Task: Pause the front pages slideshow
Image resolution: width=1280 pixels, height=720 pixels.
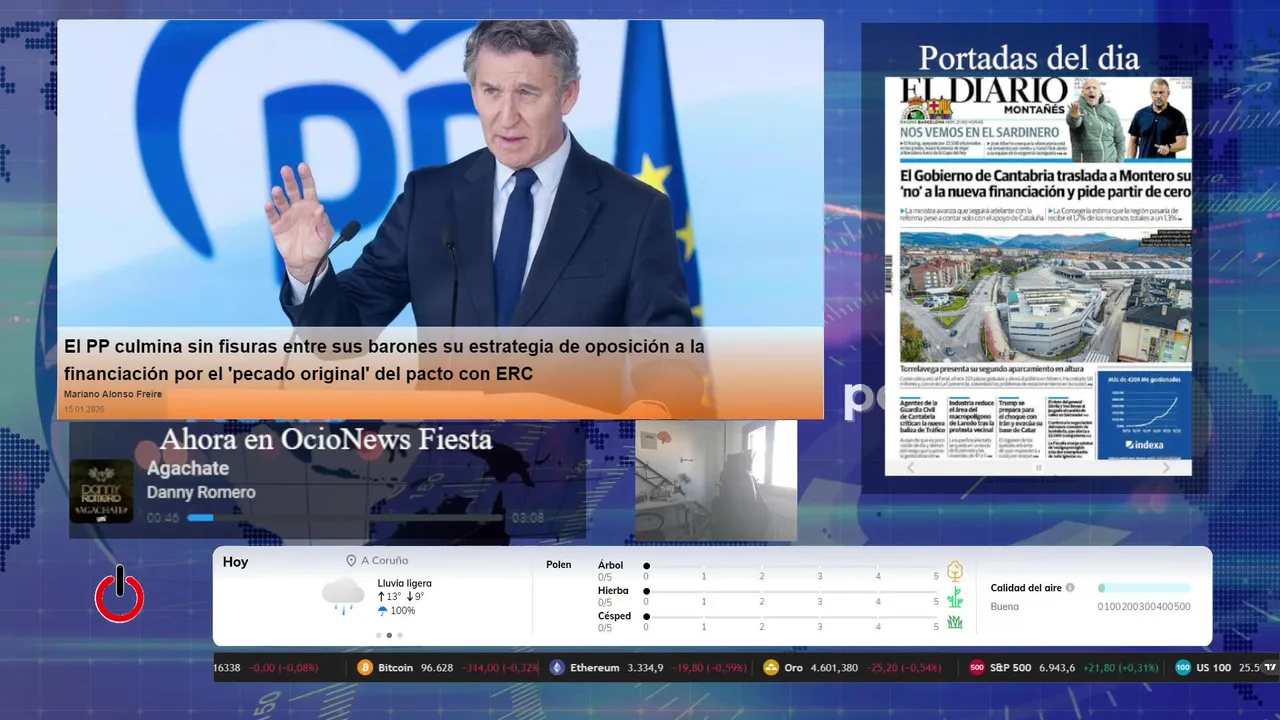Action: tap(1038, 467)
